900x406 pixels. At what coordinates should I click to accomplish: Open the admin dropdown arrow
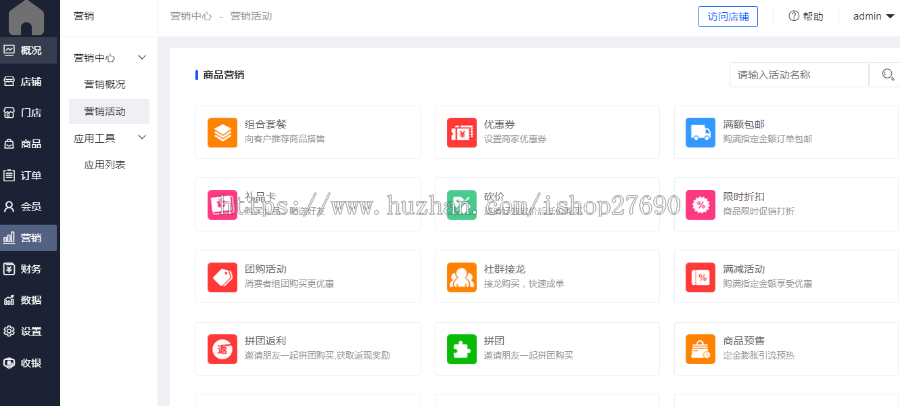pyautogui.click(x=890, y=17)
